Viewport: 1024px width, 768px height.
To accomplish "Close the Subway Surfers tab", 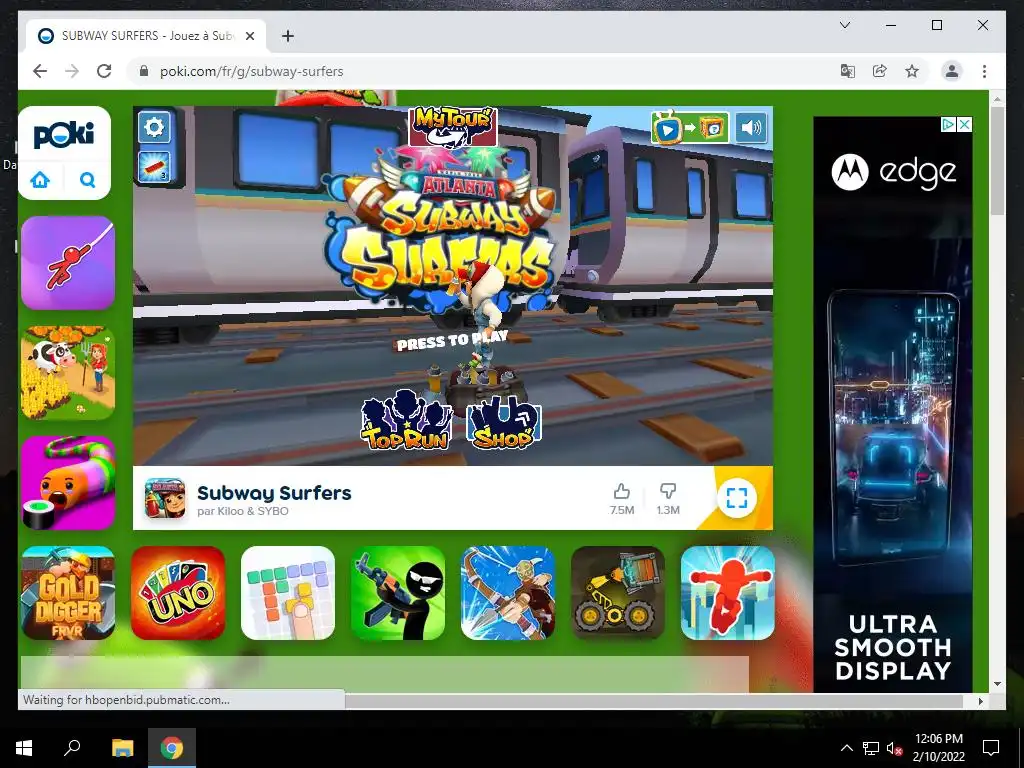I will click(x=249, y=36).
